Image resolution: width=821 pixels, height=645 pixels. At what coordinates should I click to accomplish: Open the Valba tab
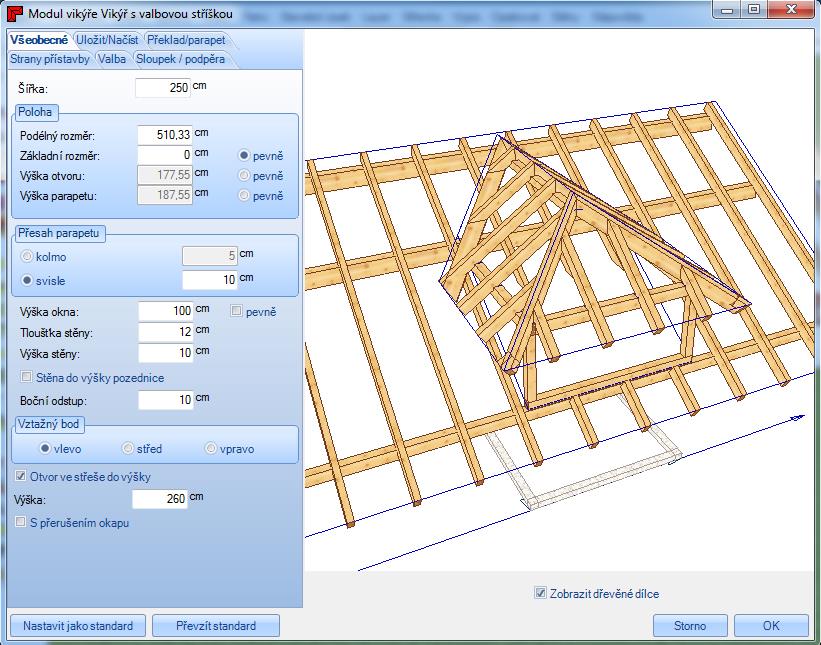(x=112, y=59)
